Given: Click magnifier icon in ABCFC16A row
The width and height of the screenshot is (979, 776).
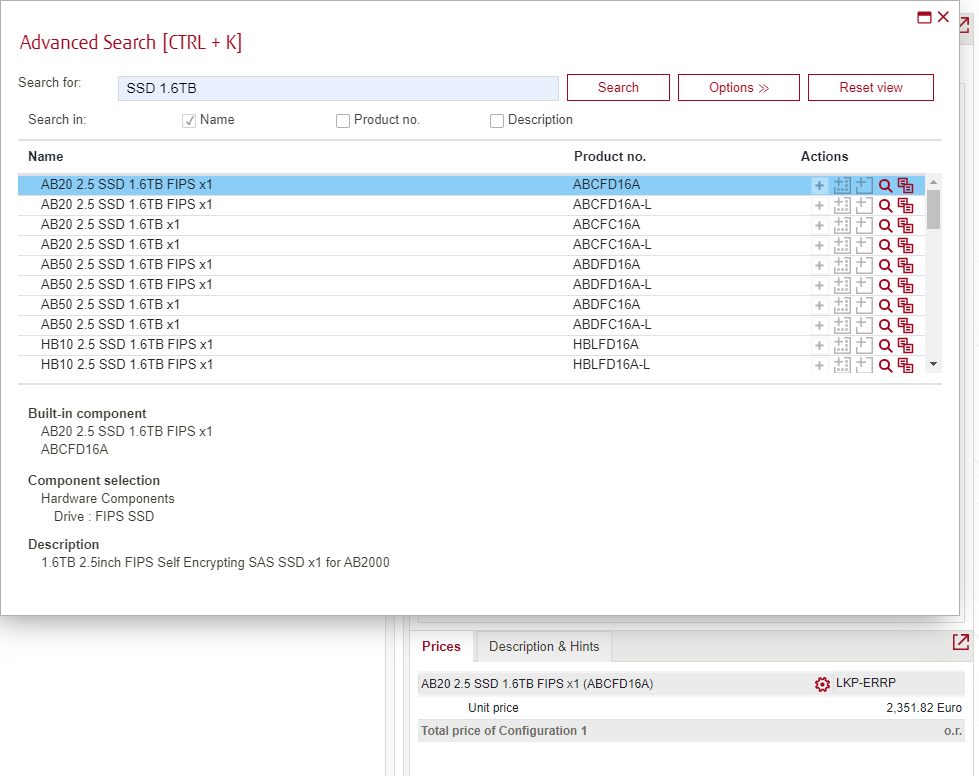Looking at the screenshot, I should click(x=885, y=225).
